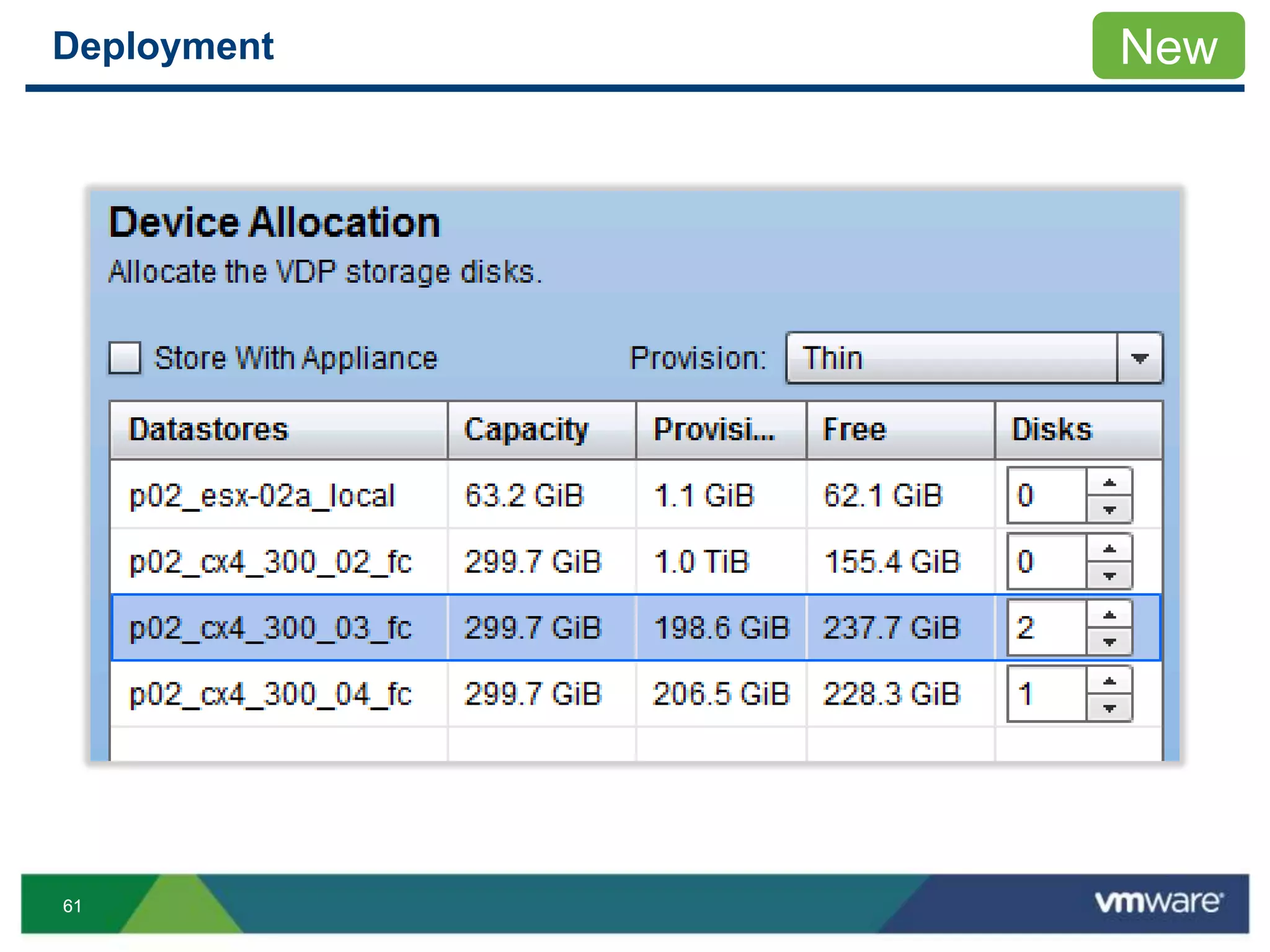Screen dimensions: 1270x952
Task: Click up arrow for p02_cx4_300_02_fc disks
Action: 1109,549
